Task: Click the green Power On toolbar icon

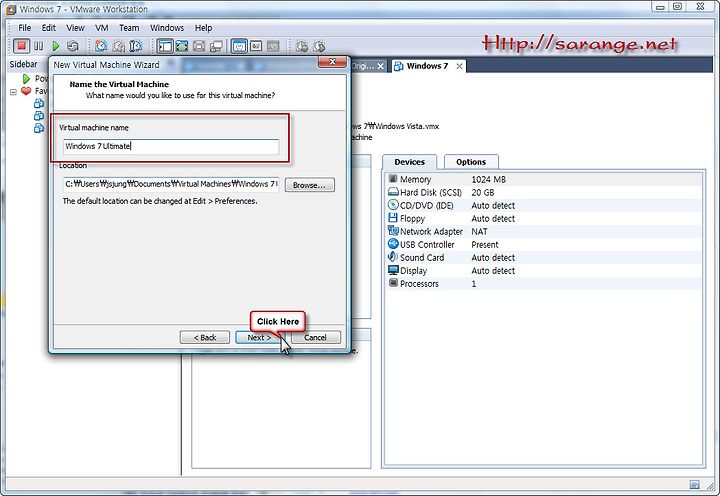Action: click(x=56, y=46)
